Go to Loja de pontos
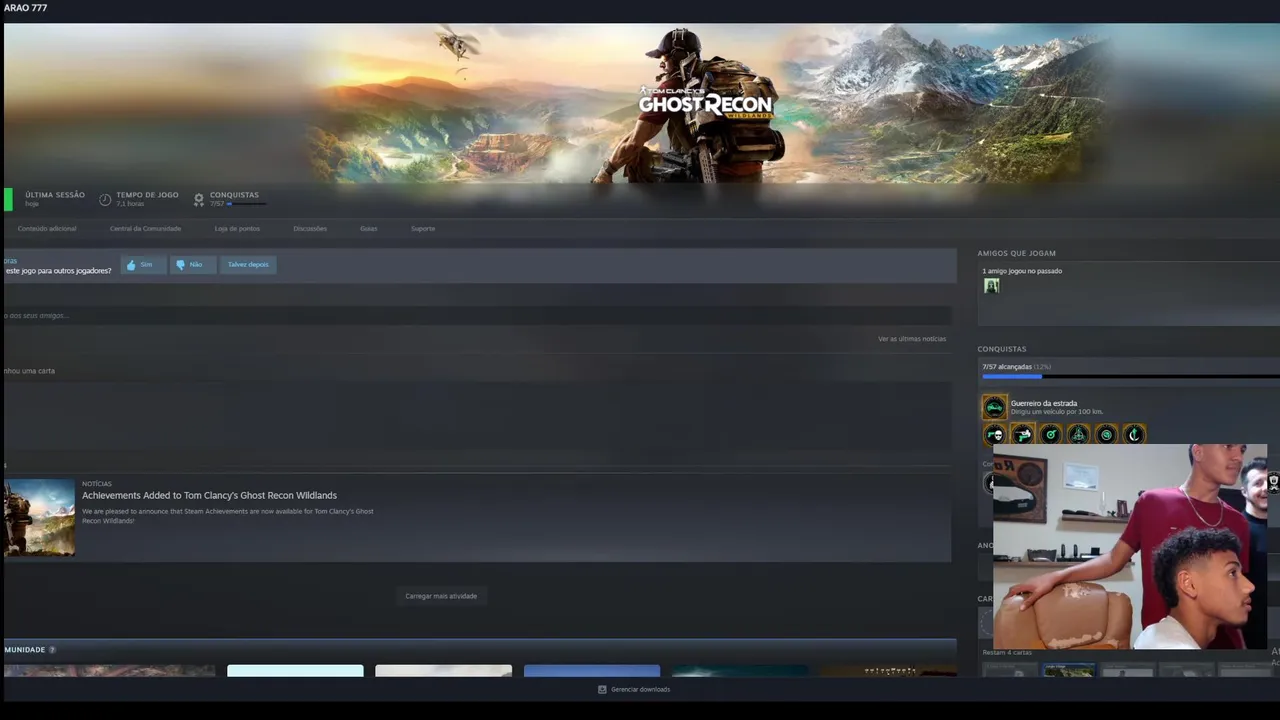 237,228
